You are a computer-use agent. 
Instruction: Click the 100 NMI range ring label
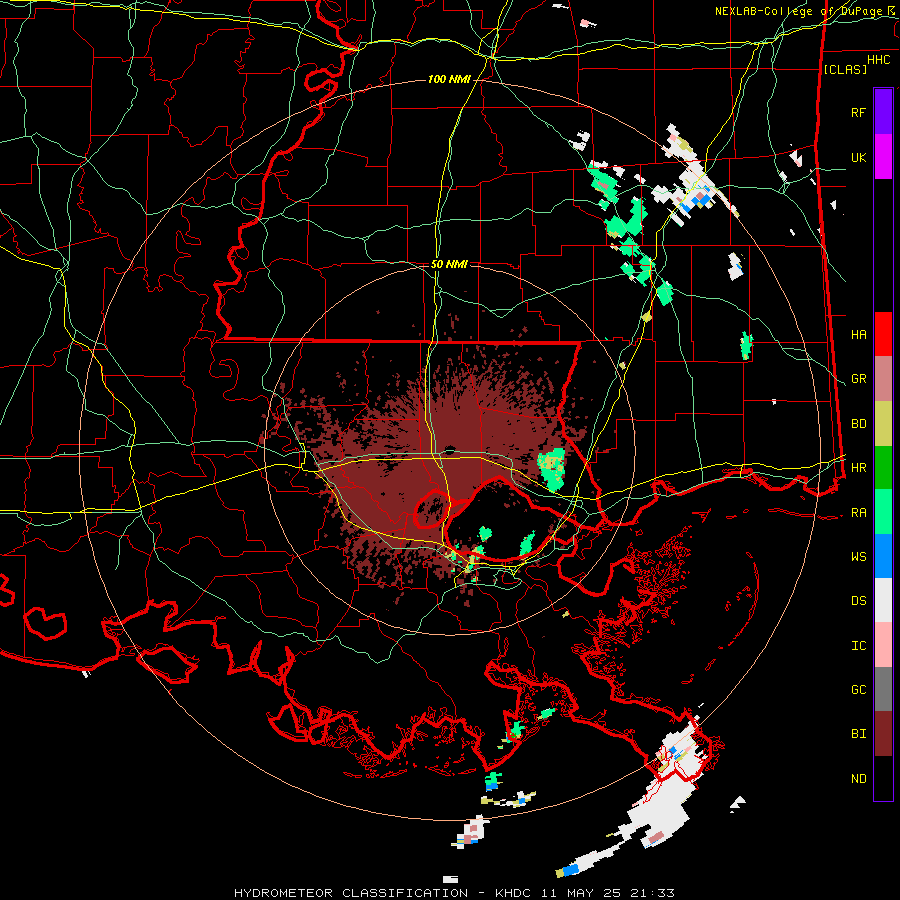tap(449, 79)
